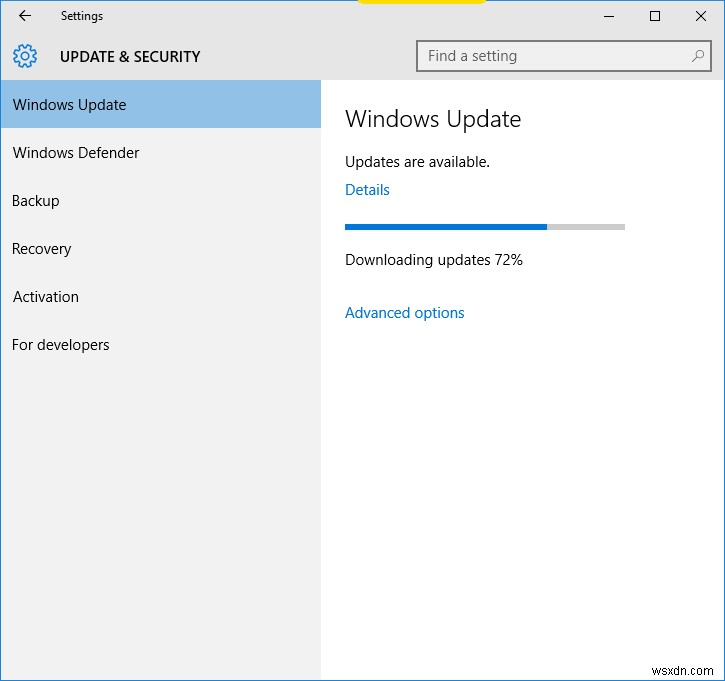The height and width of the screenshot is (681, 725).
Task: Maximize the Settings window
Action: (655, 16)
